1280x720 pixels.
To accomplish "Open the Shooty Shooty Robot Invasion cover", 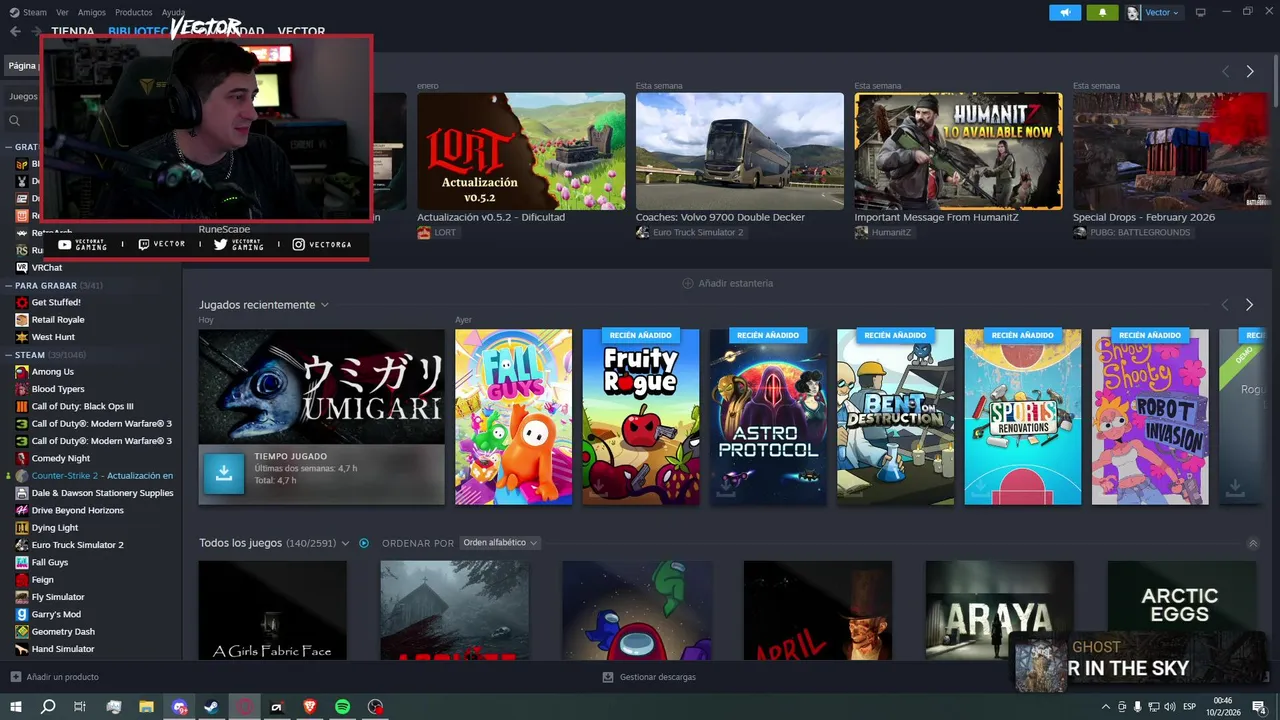I will pyautogui.click(x=1150, y=417).
